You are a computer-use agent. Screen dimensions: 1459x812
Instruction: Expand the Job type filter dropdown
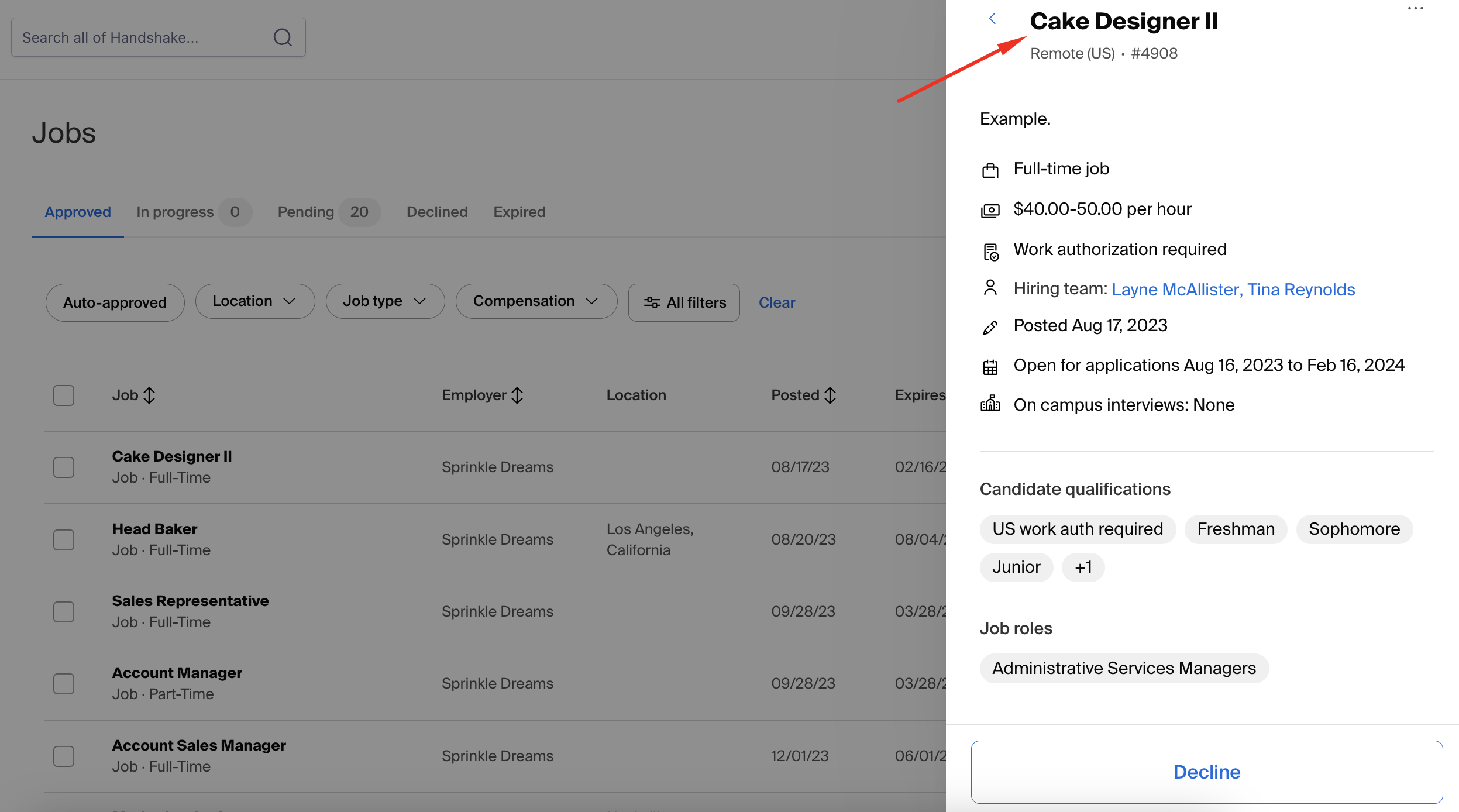pos(385,301)
